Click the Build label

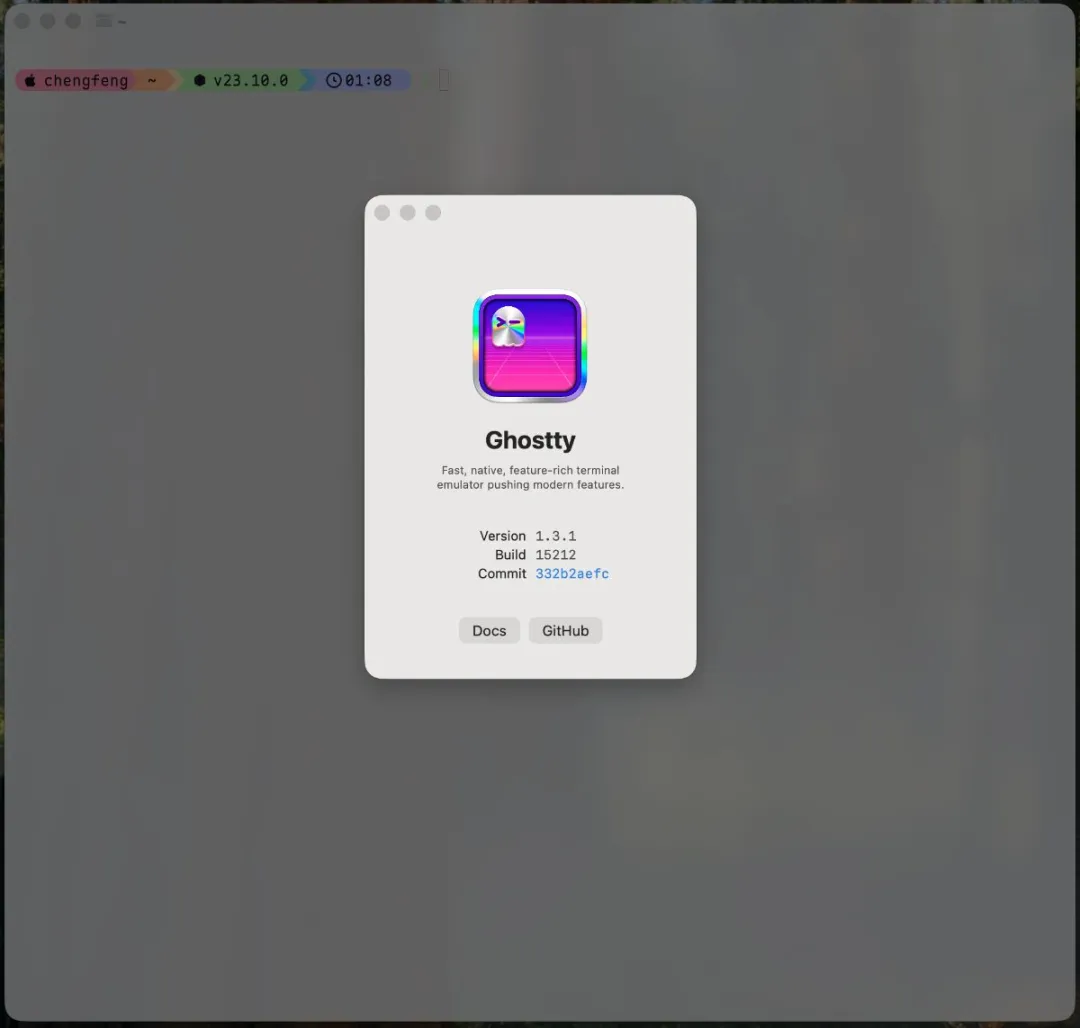point(510,555)
